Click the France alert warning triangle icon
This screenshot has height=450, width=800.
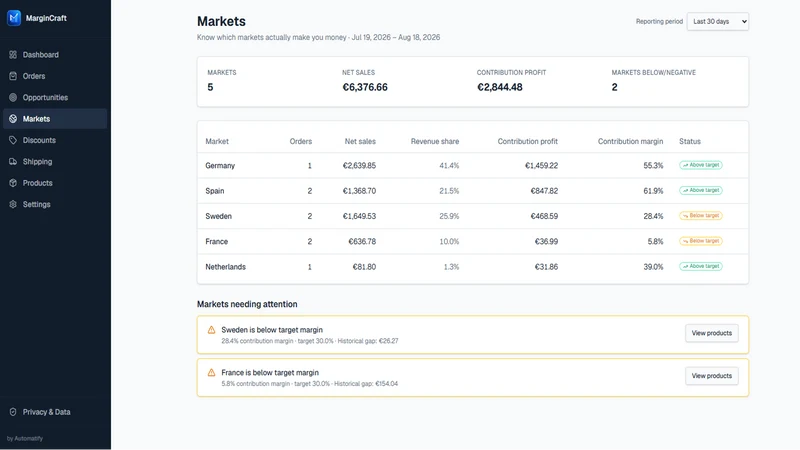coord(211,373)
